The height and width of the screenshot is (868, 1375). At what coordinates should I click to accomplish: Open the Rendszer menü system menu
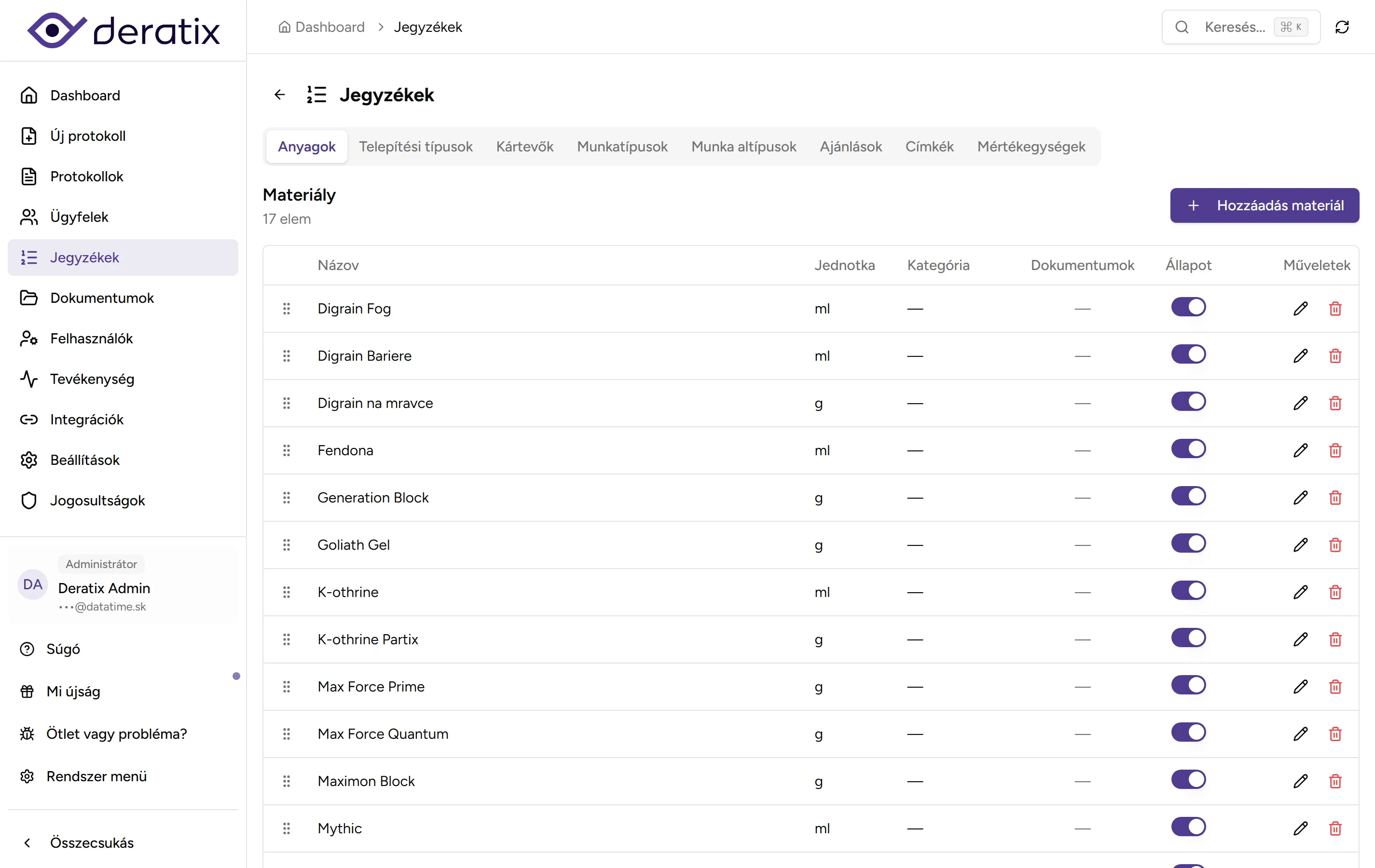point(96,776)
